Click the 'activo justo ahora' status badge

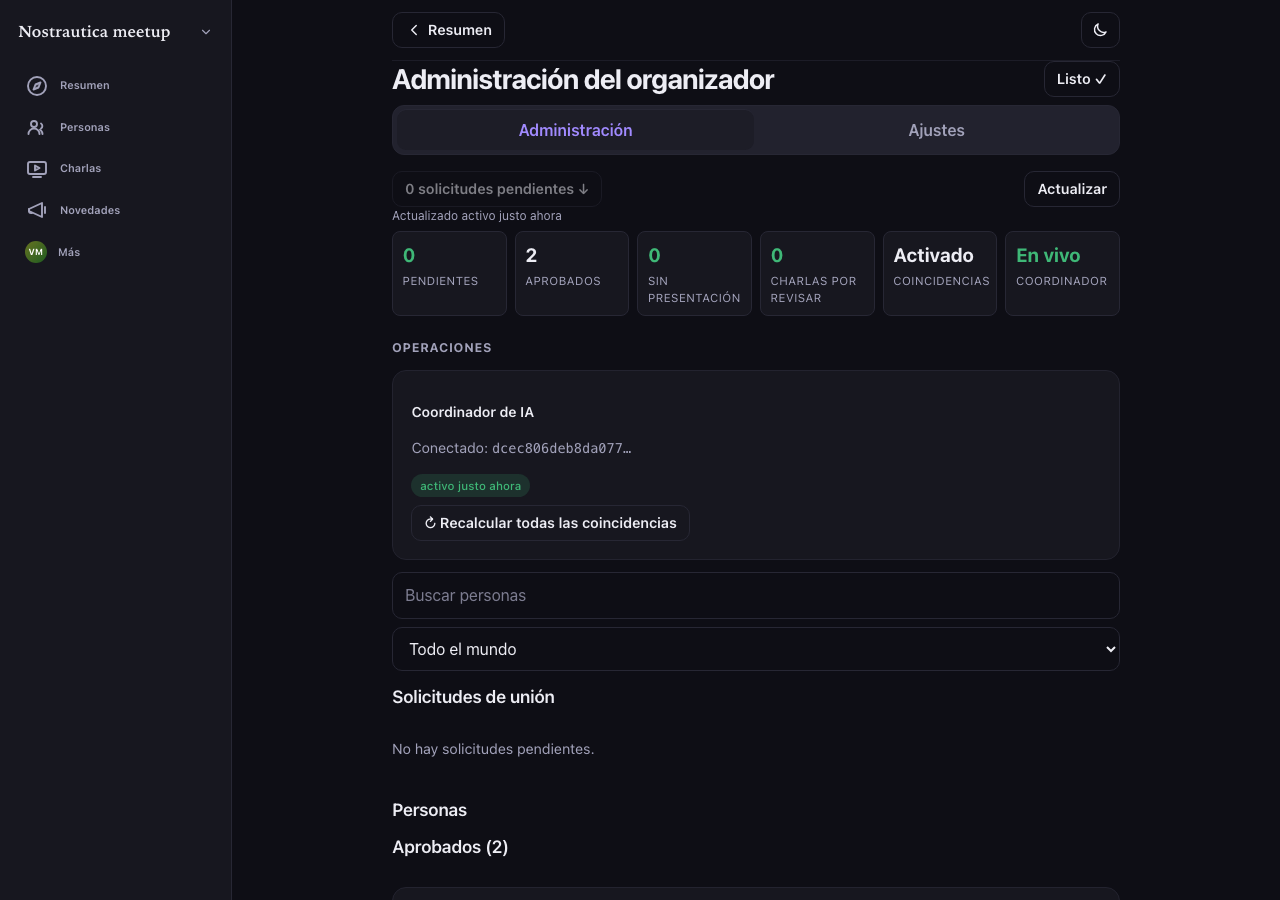point(470,486)
